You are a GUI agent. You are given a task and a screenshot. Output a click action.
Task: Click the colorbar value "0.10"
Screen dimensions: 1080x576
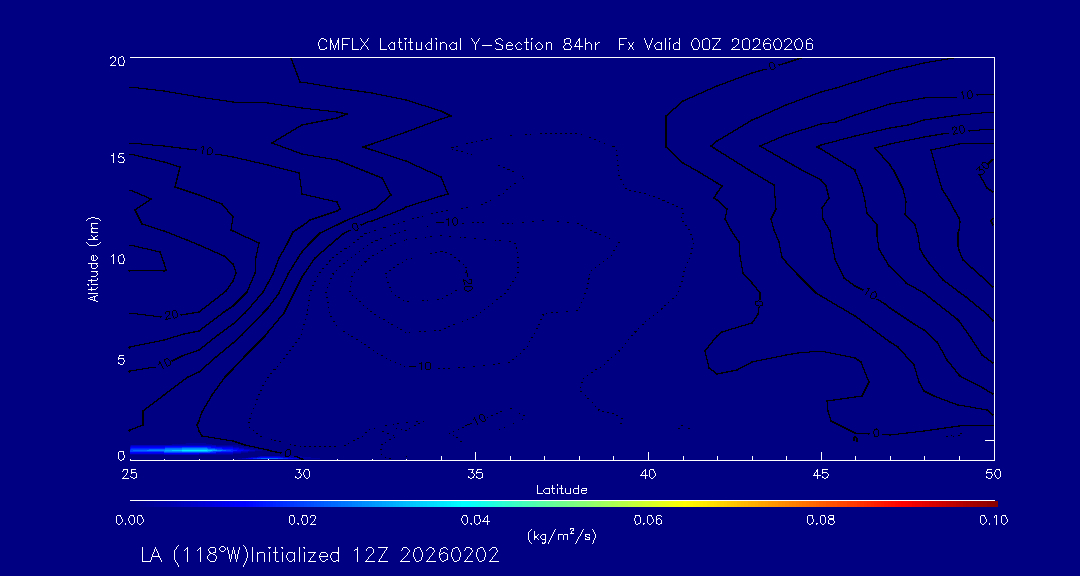point(993,520)
